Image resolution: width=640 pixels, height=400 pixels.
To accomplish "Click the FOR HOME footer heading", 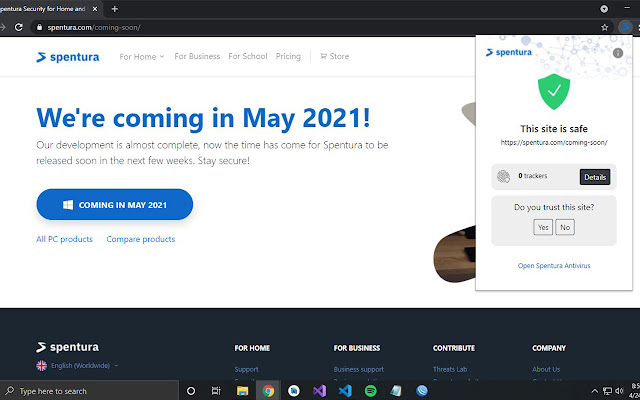I will point(252,348).
